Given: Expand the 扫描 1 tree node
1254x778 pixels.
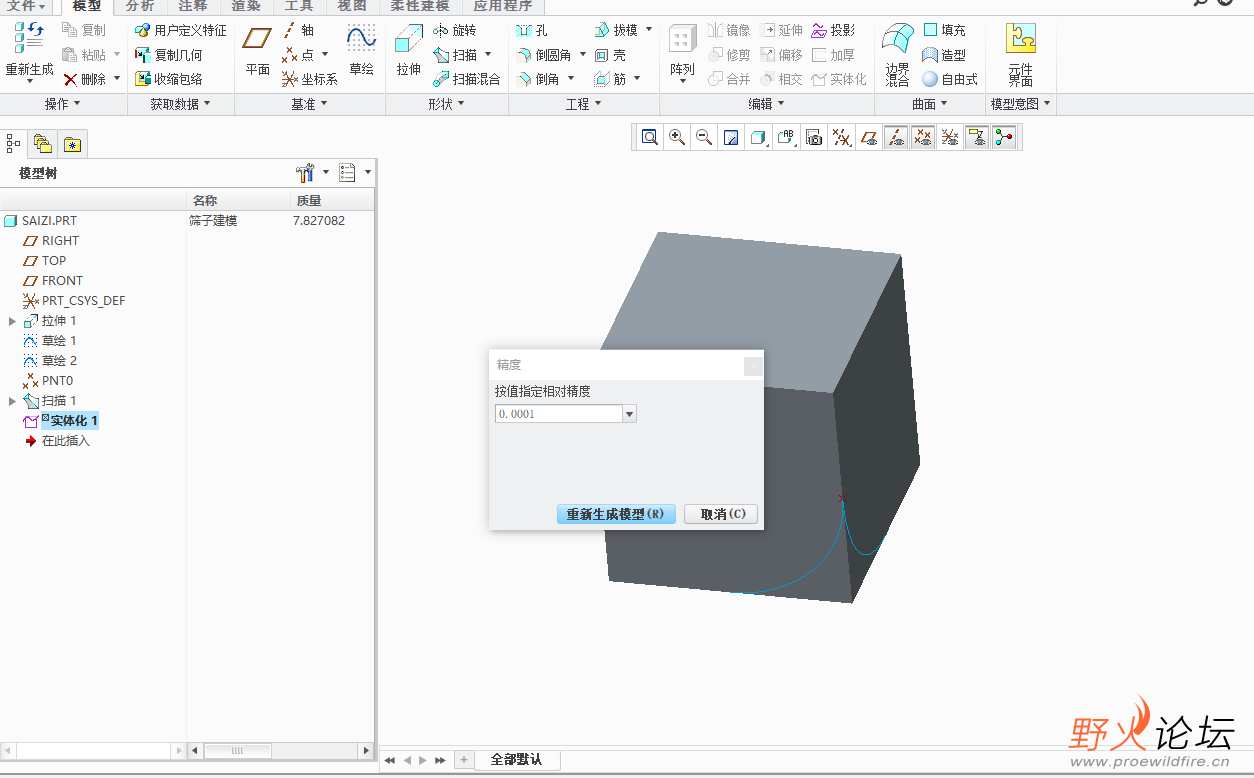Looking at the screenshot, I should coord(12,401).
